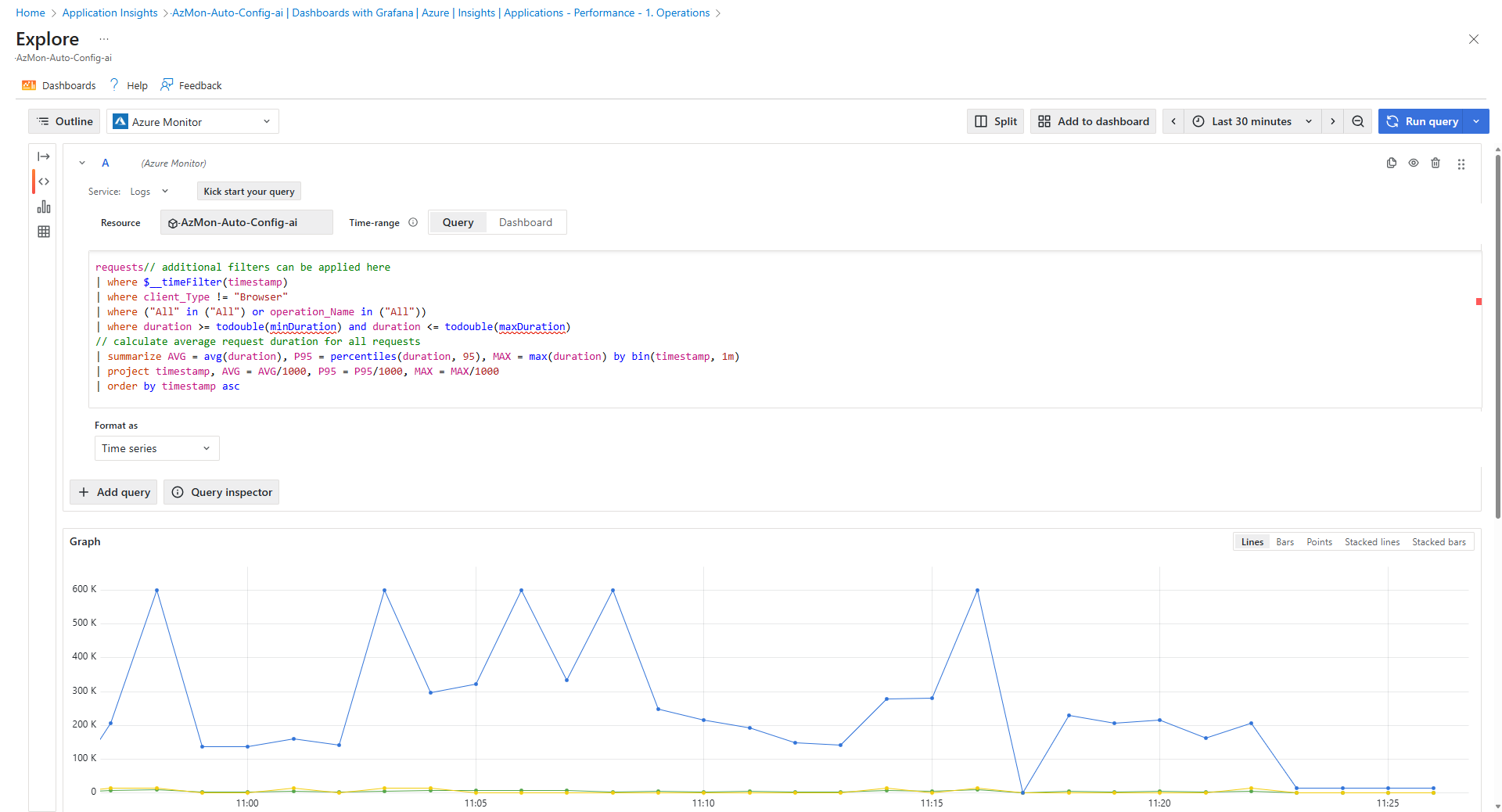Zoom out the time range

(x=1358, y=121)
